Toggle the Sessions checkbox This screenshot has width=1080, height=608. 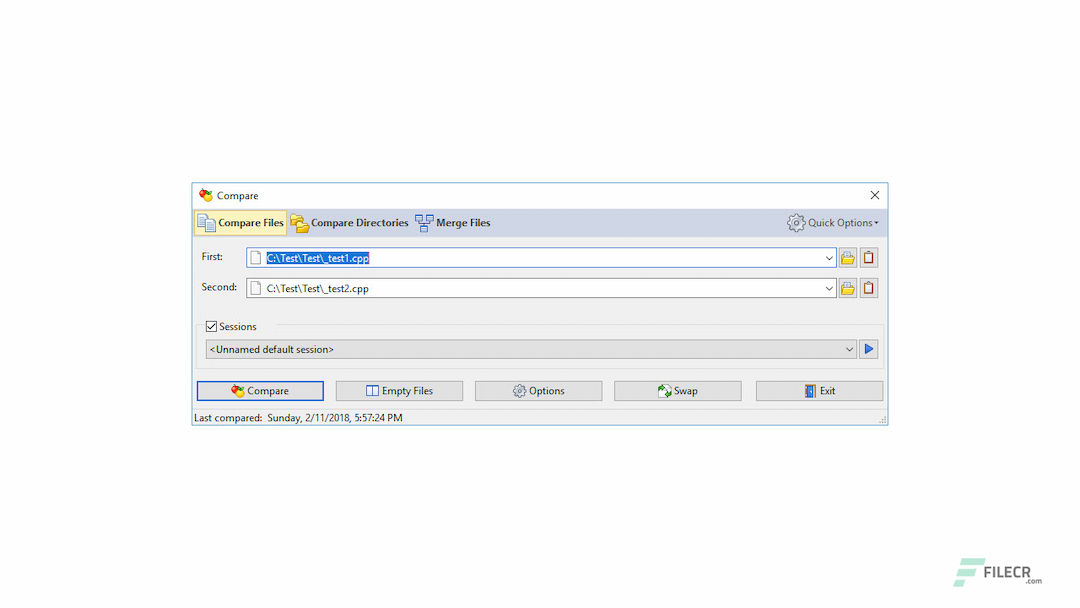[x=211, y=326]
